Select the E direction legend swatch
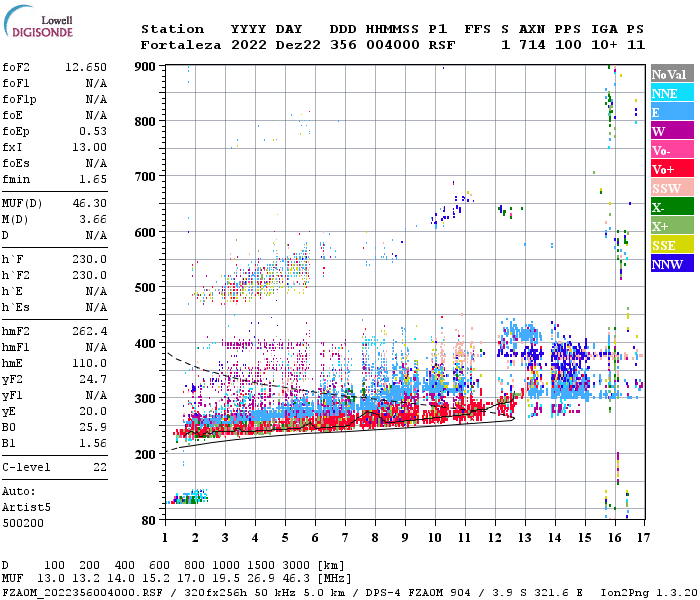This screenshot has width=700, height=600. click(672, 112)
